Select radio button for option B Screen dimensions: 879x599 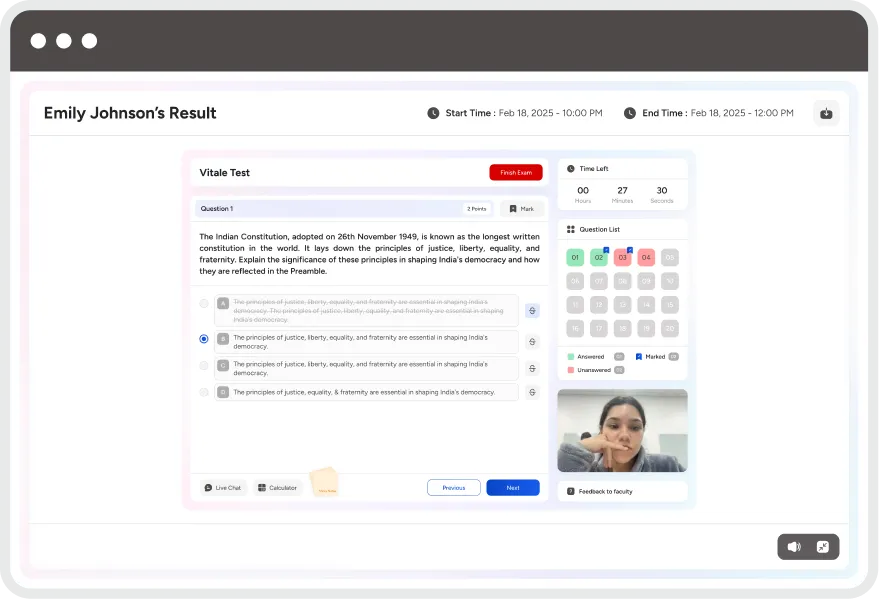coord(204,339)
